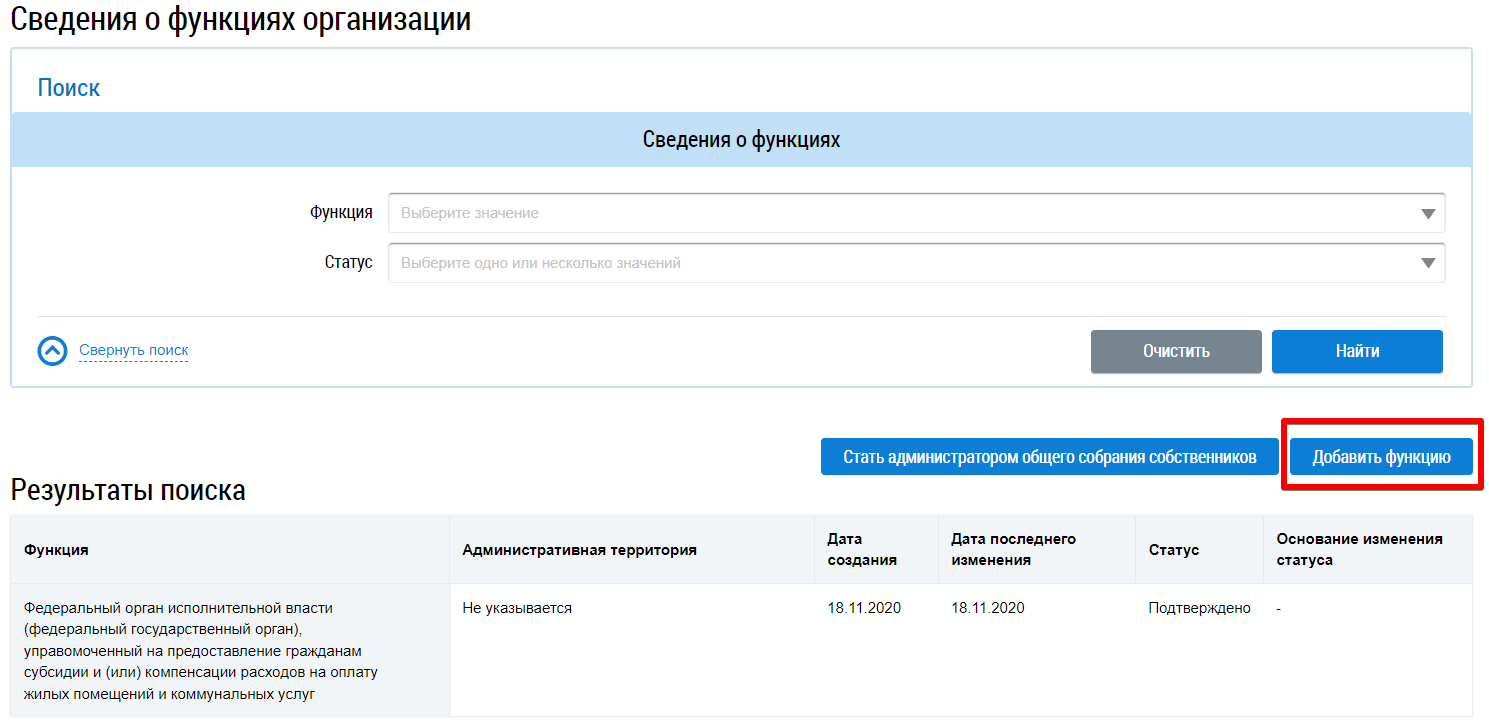
Task: Click the 'Добавить функцию' button
Action: coord(1381,457)
